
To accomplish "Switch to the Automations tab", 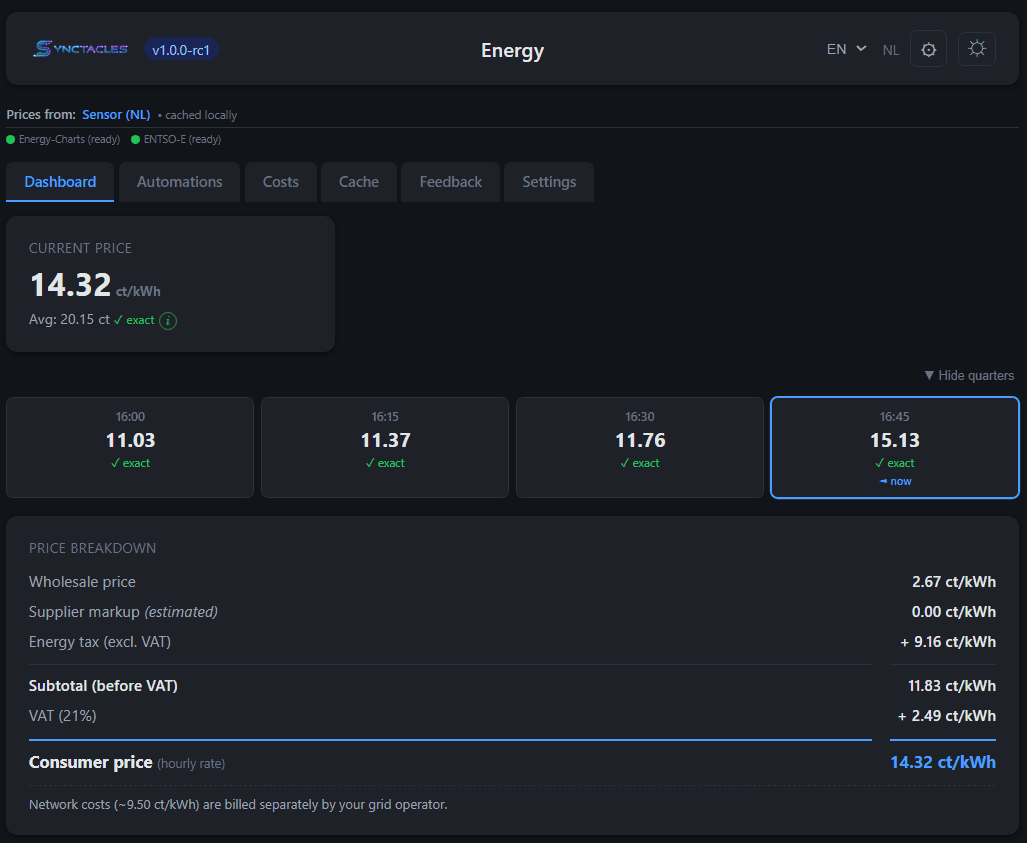I will [179, 181].
